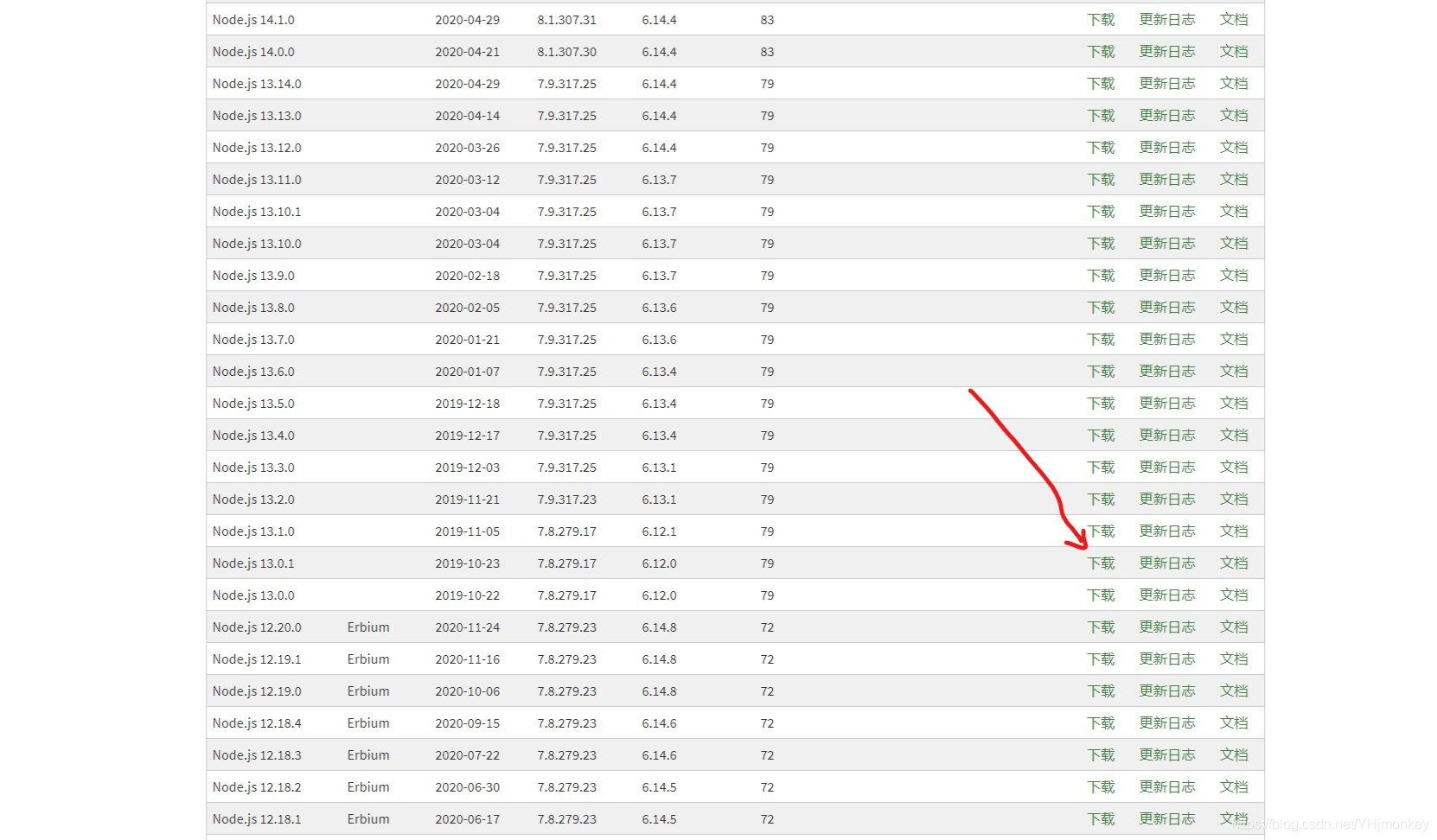Open 文档 for Node.js 13.0.1
The width and height of the screenshot is (1437, 840).
coord(1234,563)
